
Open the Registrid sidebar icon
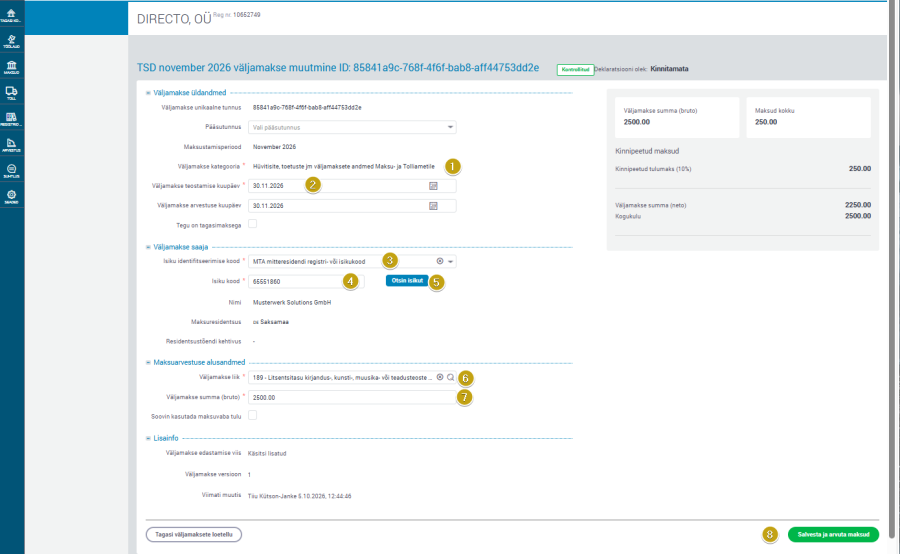click(11, 119)
